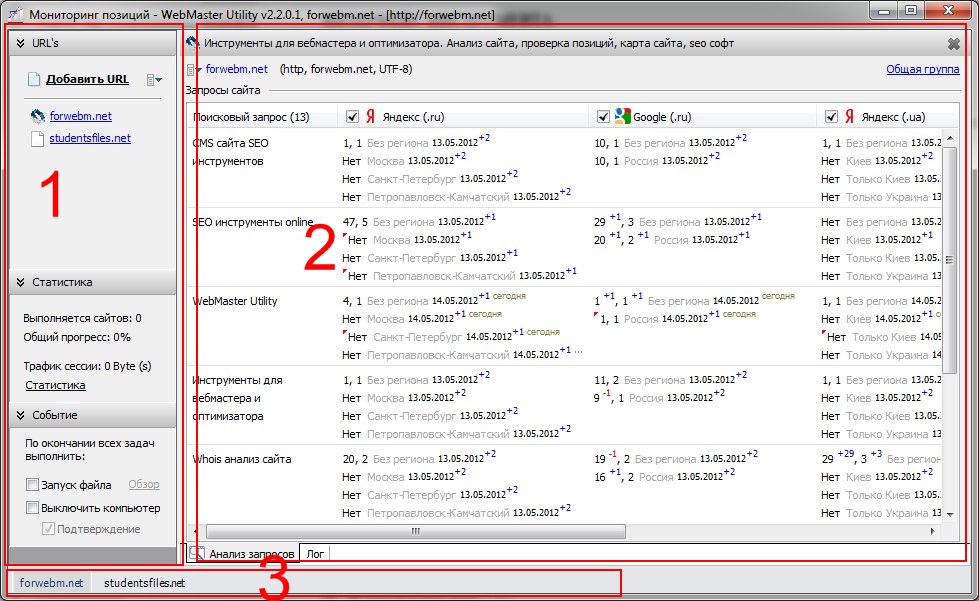This screenshot has height=601, width=979.
Task: Collapse the Статистика panel section
Action: 20,283
